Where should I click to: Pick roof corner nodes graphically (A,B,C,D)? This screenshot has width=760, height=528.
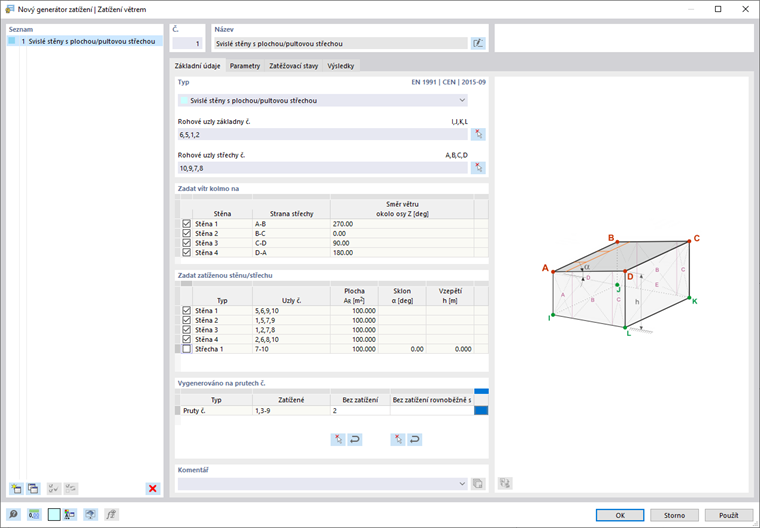pos(478,168)
